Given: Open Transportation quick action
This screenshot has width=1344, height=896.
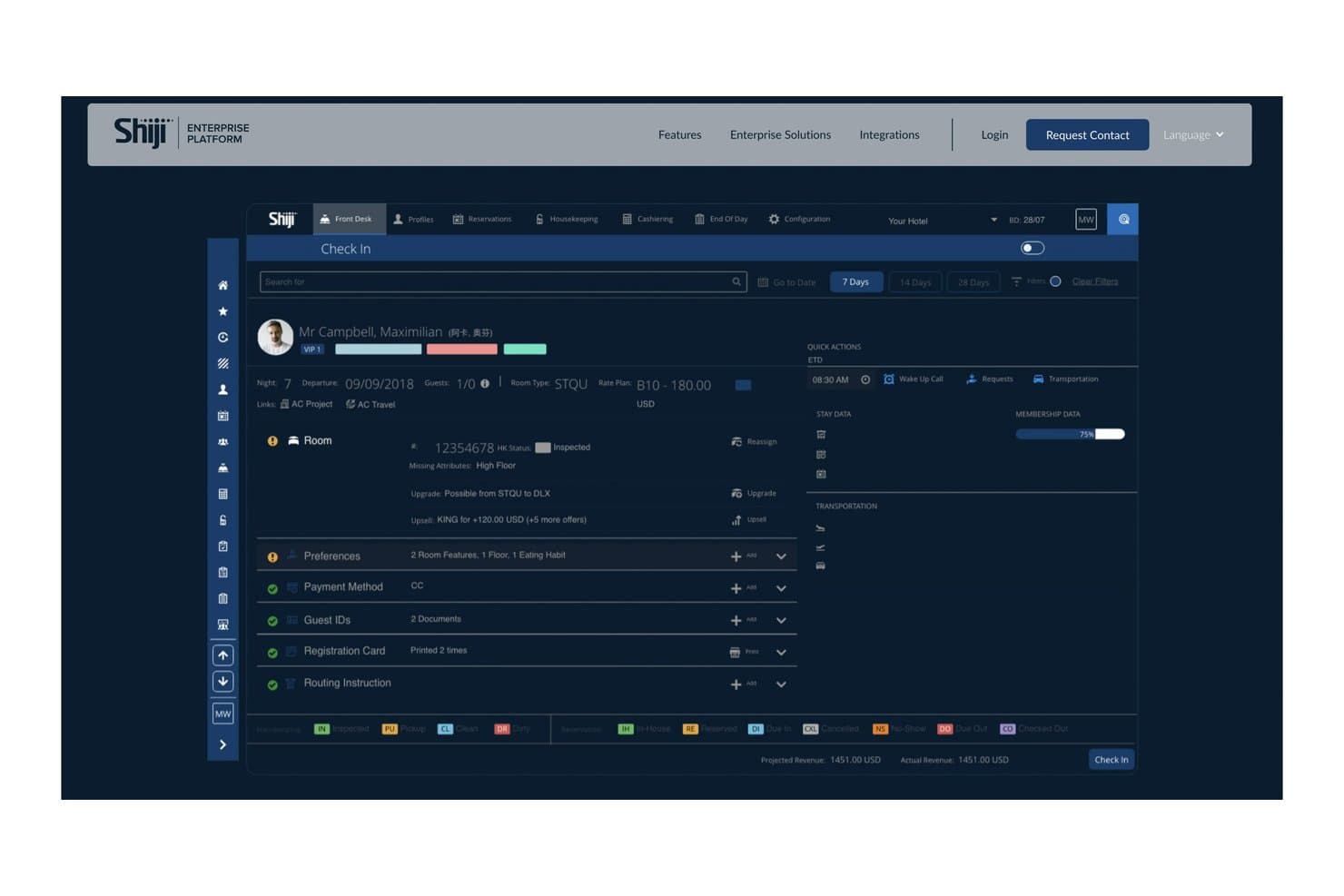Looking at the screenshot, I should (x=1065, y=379).
